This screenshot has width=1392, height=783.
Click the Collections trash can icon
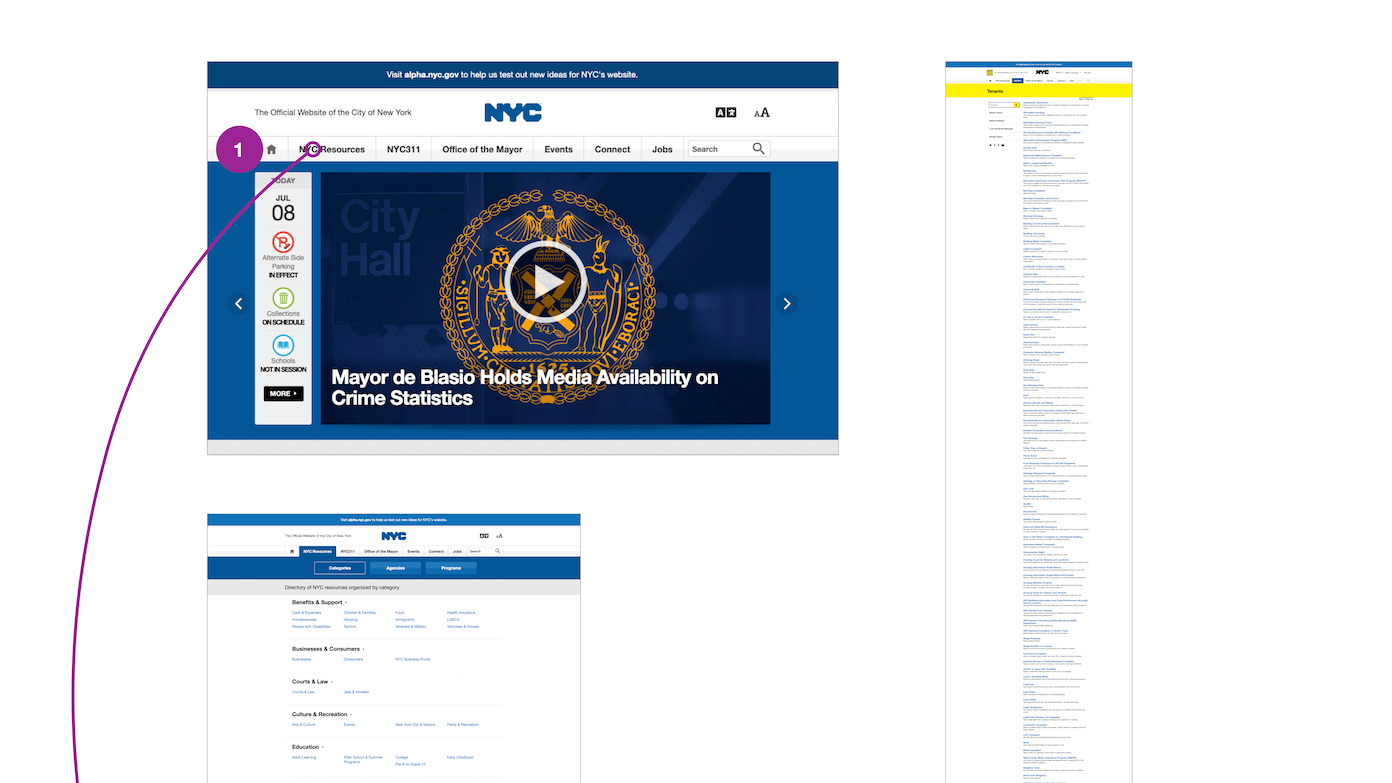pos(283,300)
